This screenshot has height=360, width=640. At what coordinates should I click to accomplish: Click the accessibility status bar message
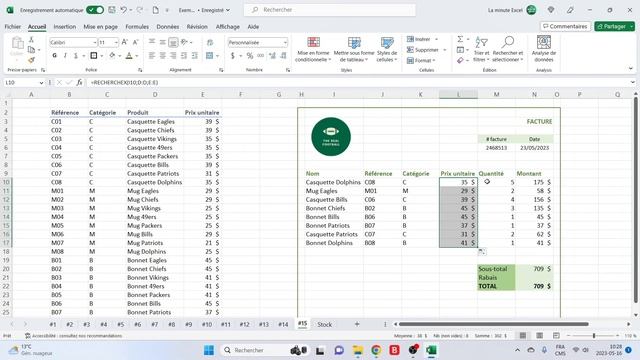coord(73,336)
